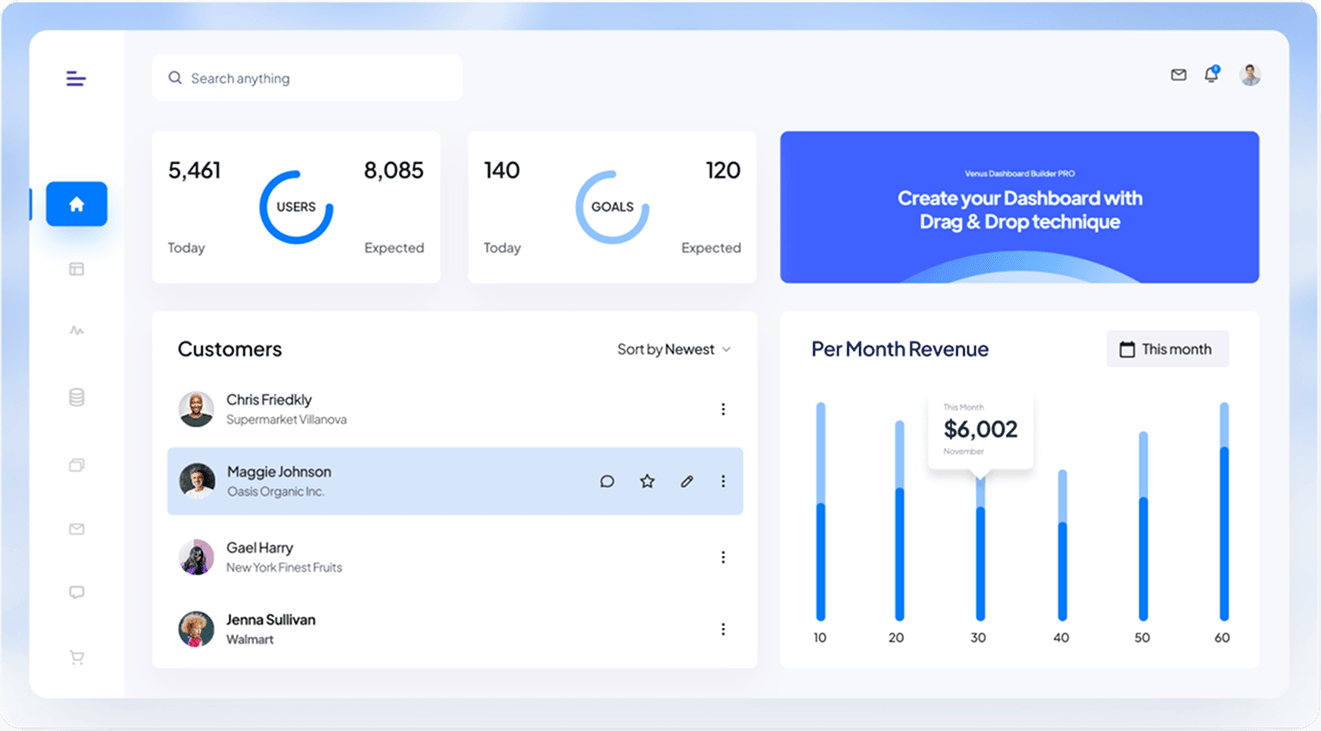The height and width of the screenshot is (731, 1321).
Task: Click the Chris Friedkly name
Action: pyautogui.click(x=269, y=400)
